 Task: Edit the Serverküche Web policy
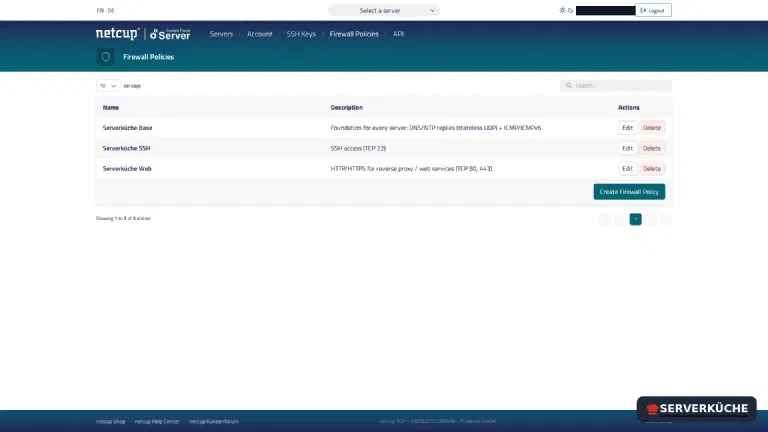(x=627, y=168)
